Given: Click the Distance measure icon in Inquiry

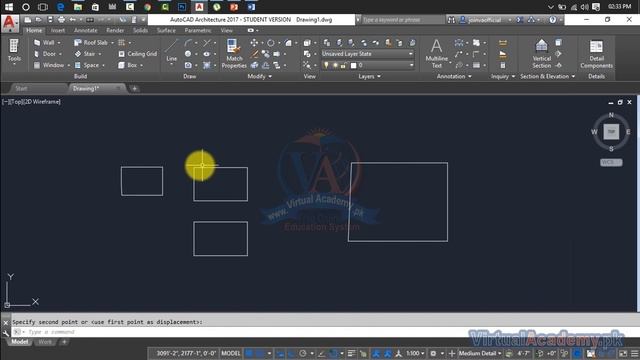Looking at the screenshot, I should coord(503,42).
